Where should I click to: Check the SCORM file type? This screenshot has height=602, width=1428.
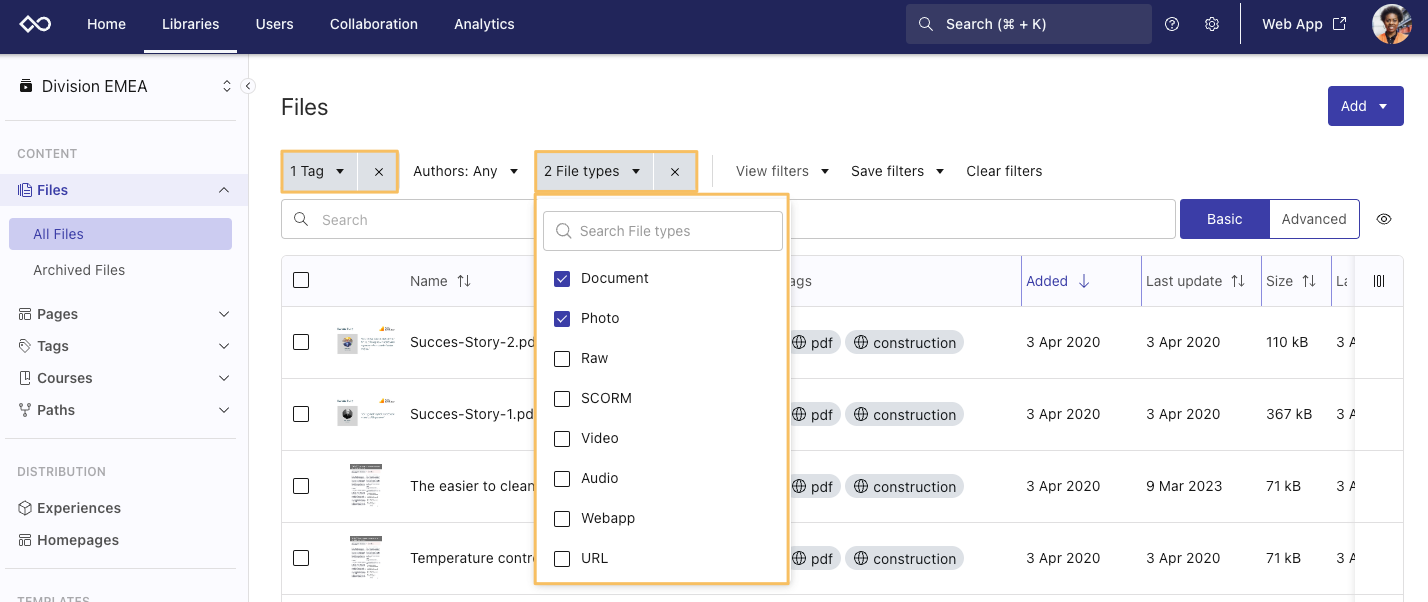pos(562,398)
